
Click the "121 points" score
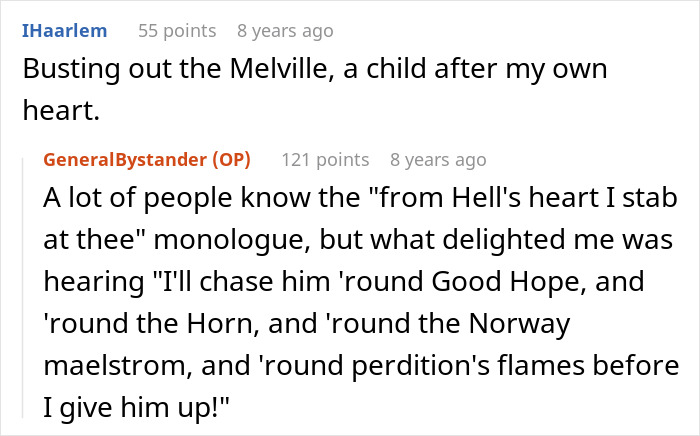325,159
